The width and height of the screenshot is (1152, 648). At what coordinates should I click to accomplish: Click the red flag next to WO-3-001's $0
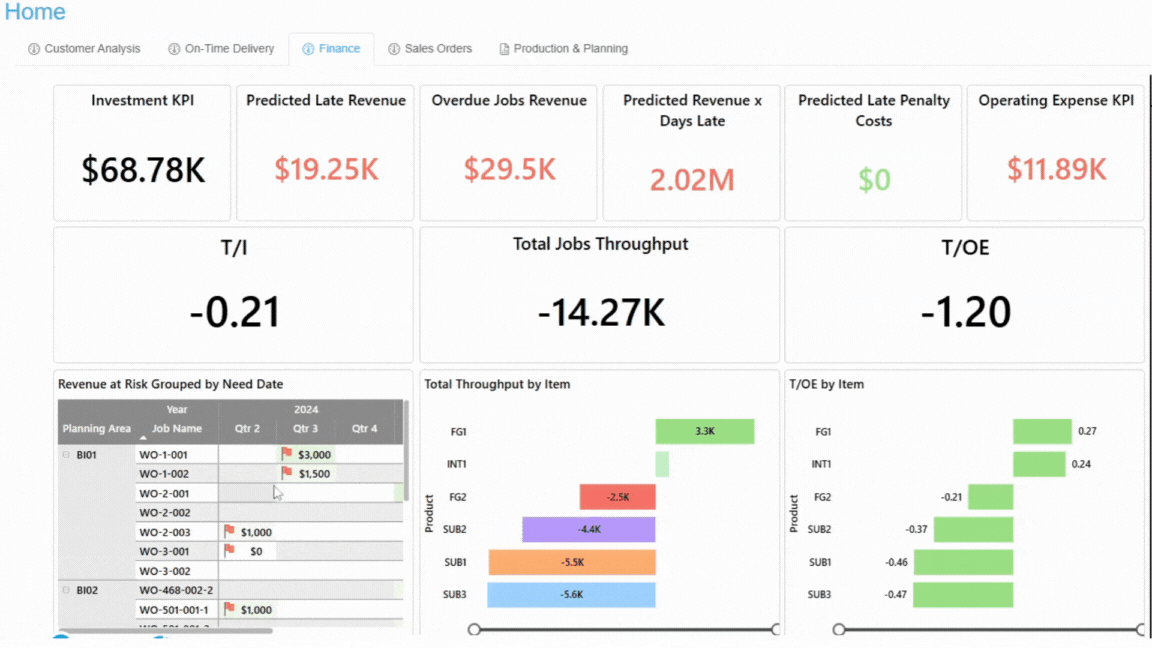[x=228, y=549]
